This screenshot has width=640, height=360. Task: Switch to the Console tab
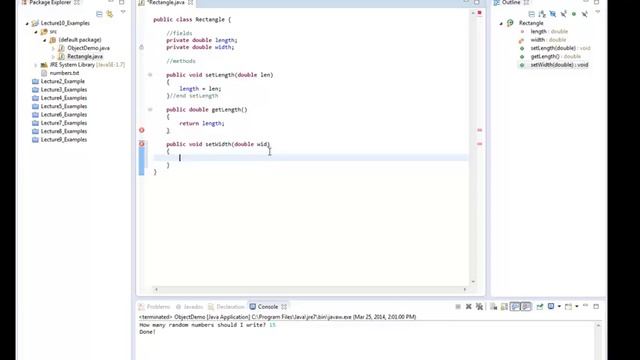tap(268, 307)
